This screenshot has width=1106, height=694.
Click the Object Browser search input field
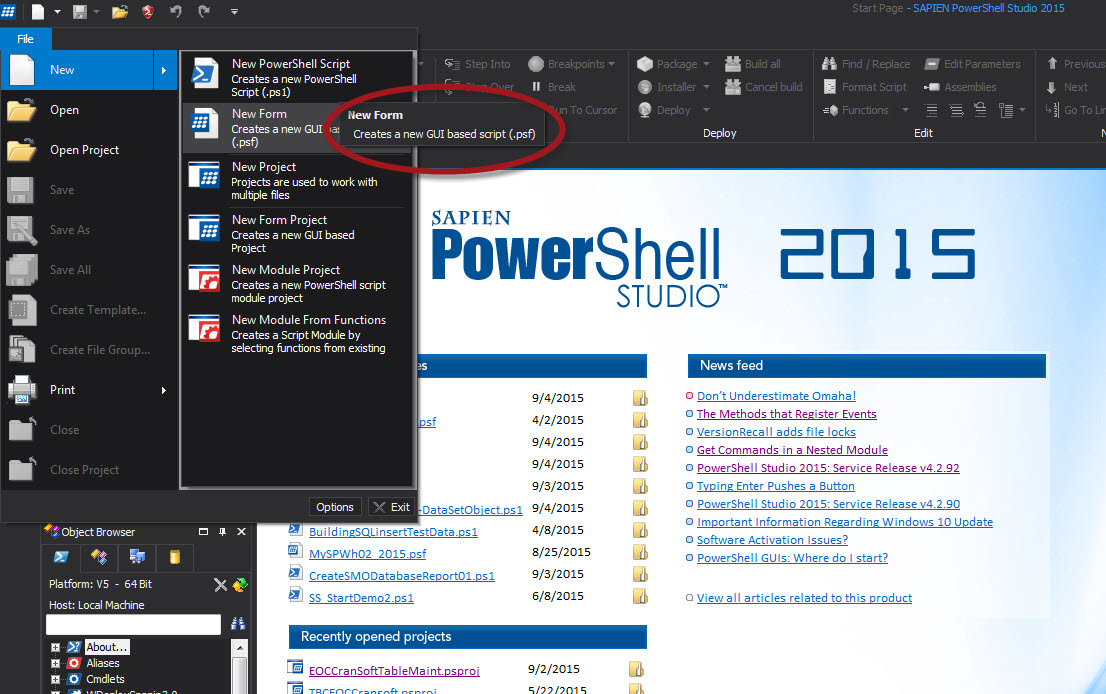point(133,624)
